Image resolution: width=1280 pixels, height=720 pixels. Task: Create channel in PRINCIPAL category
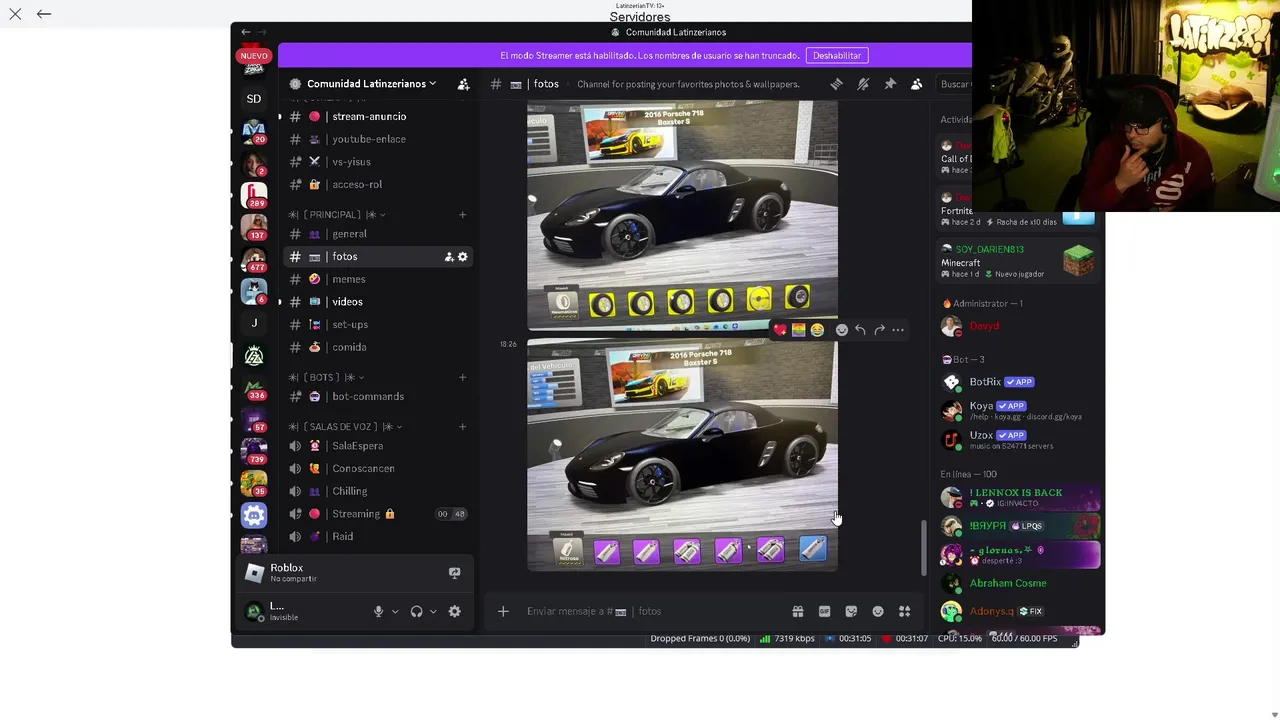pyautogui.click(x=462, y=215)
